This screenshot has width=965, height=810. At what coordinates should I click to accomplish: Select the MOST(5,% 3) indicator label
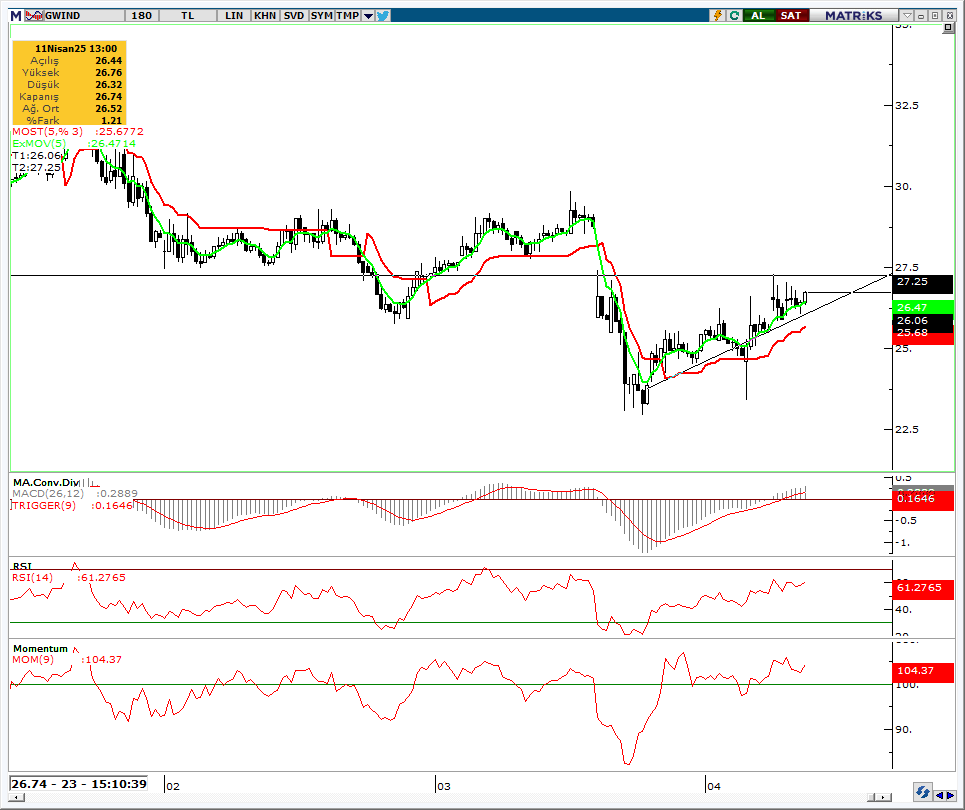click(47, 132)
